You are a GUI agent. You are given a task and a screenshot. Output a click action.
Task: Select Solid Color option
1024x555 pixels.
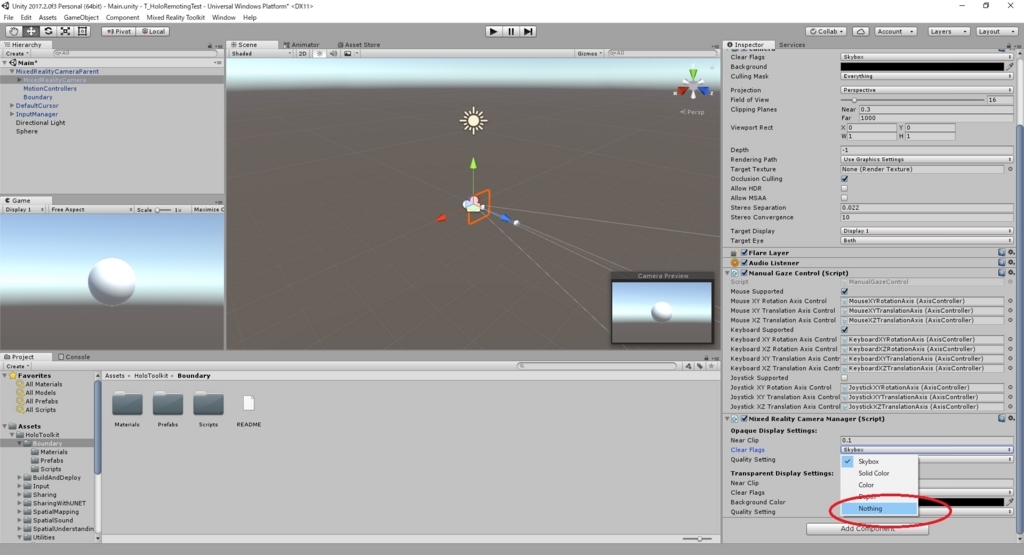pyautogui.click(x=879, y=473)
